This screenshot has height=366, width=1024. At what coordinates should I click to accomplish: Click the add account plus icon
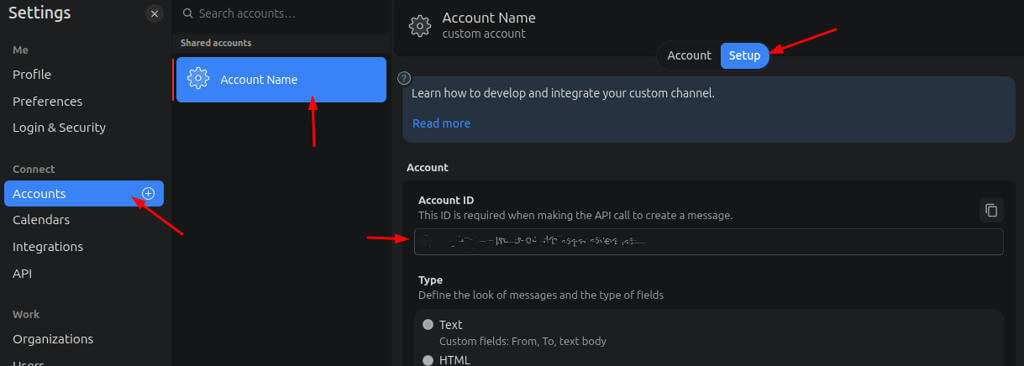(148, 193)
